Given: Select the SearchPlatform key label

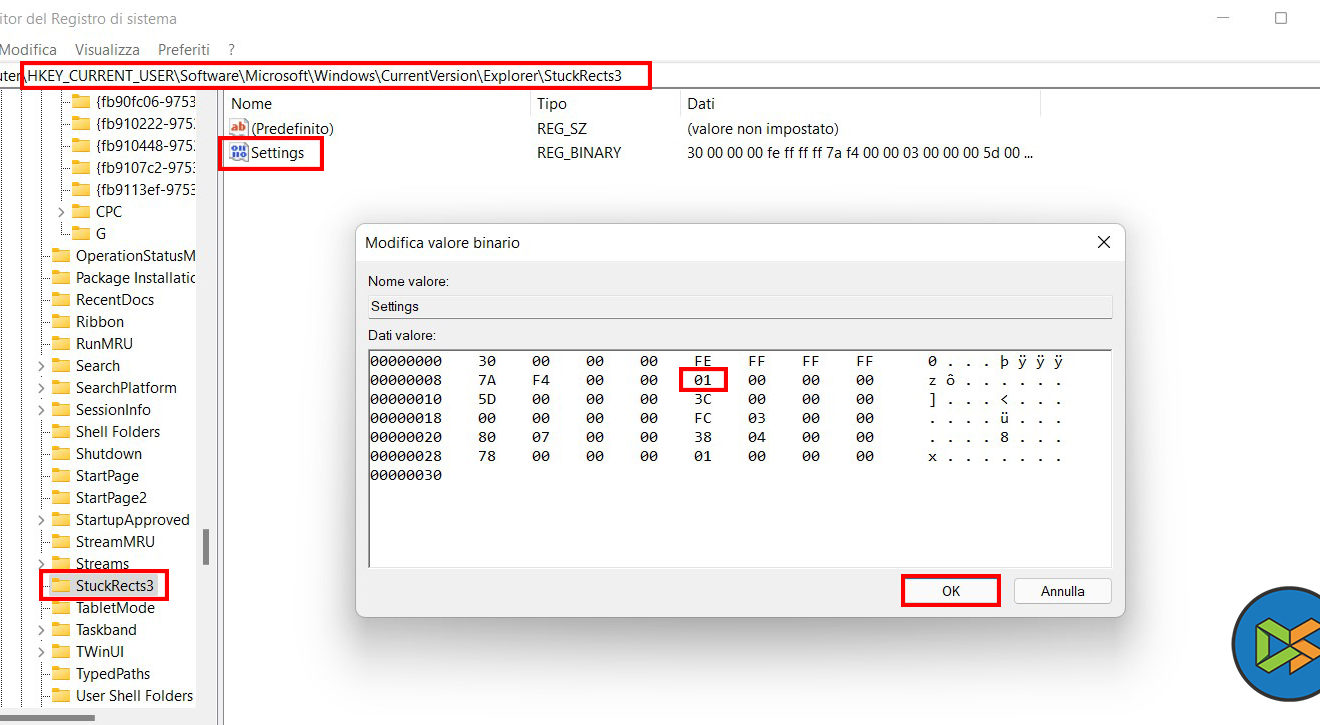Looking at the screenshot, I should 126,388.
